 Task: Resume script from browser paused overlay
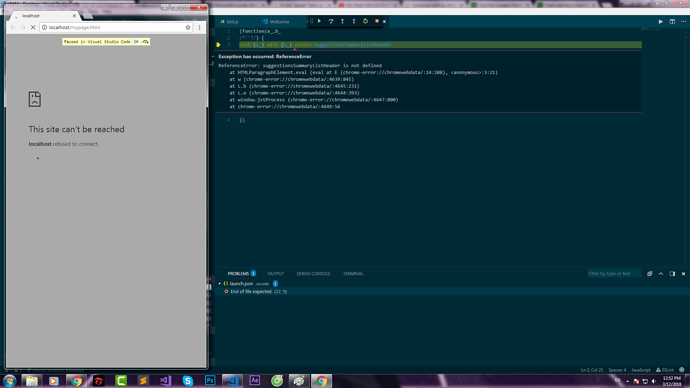[x=136, y=42]
